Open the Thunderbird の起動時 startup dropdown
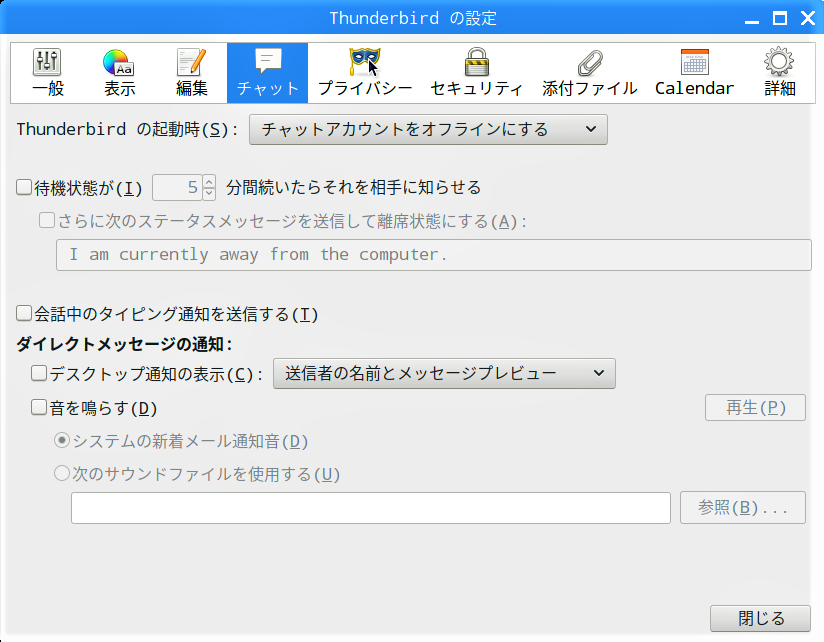Screen dimensions: 824x642 [428, 129]
